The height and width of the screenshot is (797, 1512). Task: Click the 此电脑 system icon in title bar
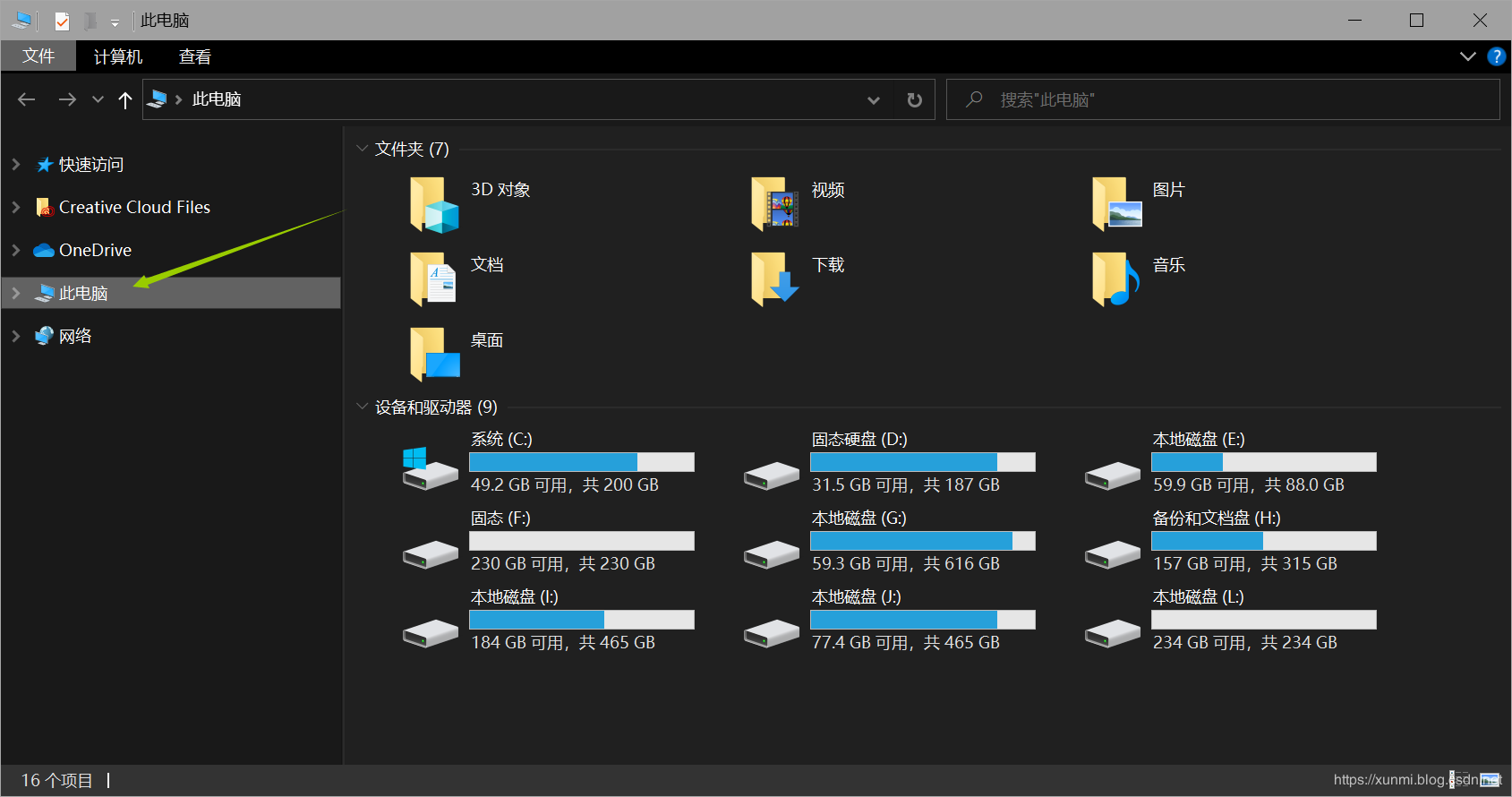pyautogui.click(x=22, y=20)
